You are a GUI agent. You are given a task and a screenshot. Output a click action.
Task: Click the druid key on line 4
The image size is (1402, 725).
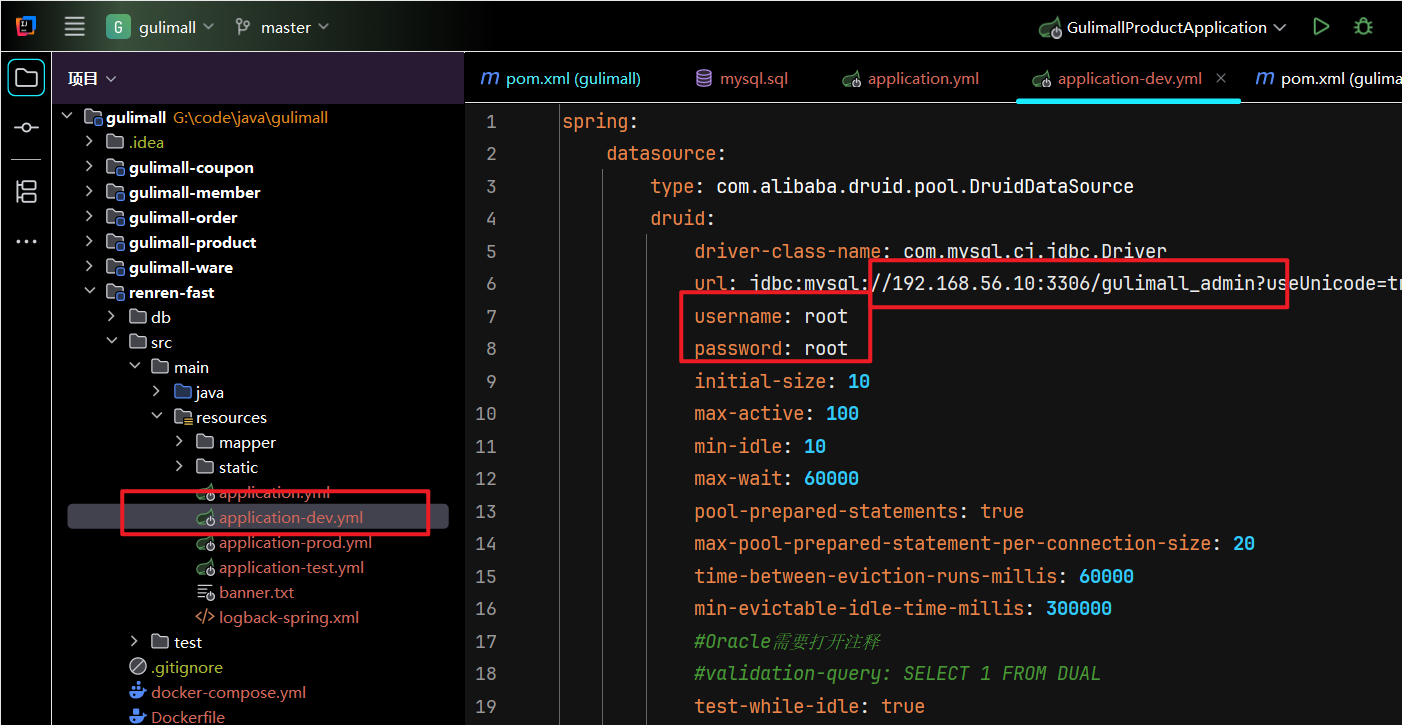678,218
